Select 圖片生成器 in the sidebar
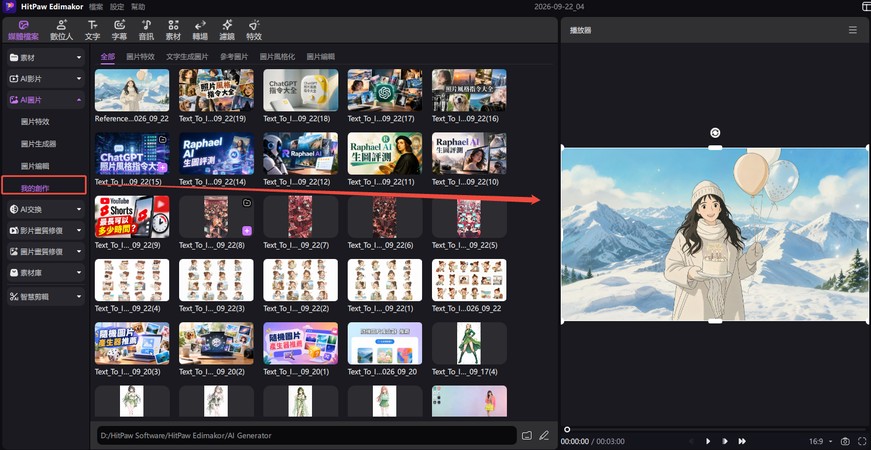 coord(38,144)
